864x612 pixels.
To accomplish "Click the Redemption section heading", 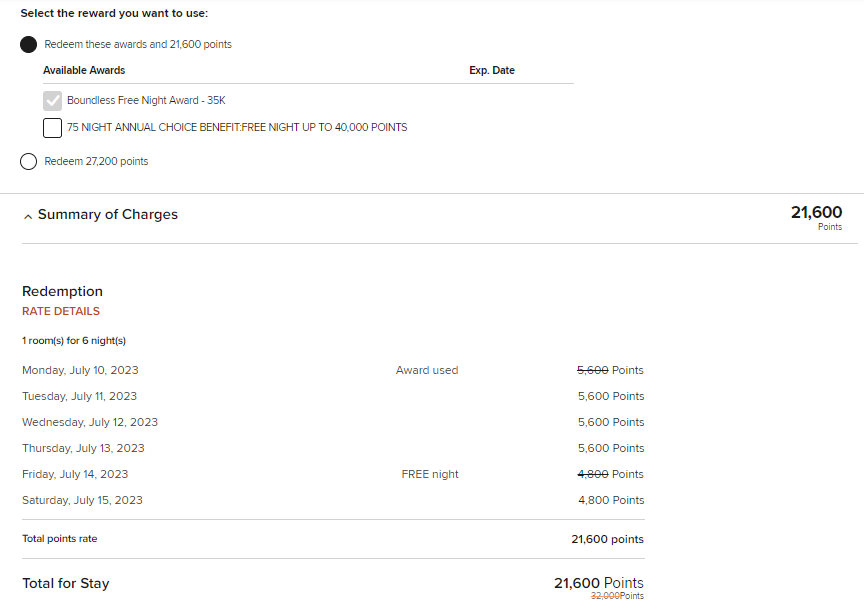I will 62,291.
